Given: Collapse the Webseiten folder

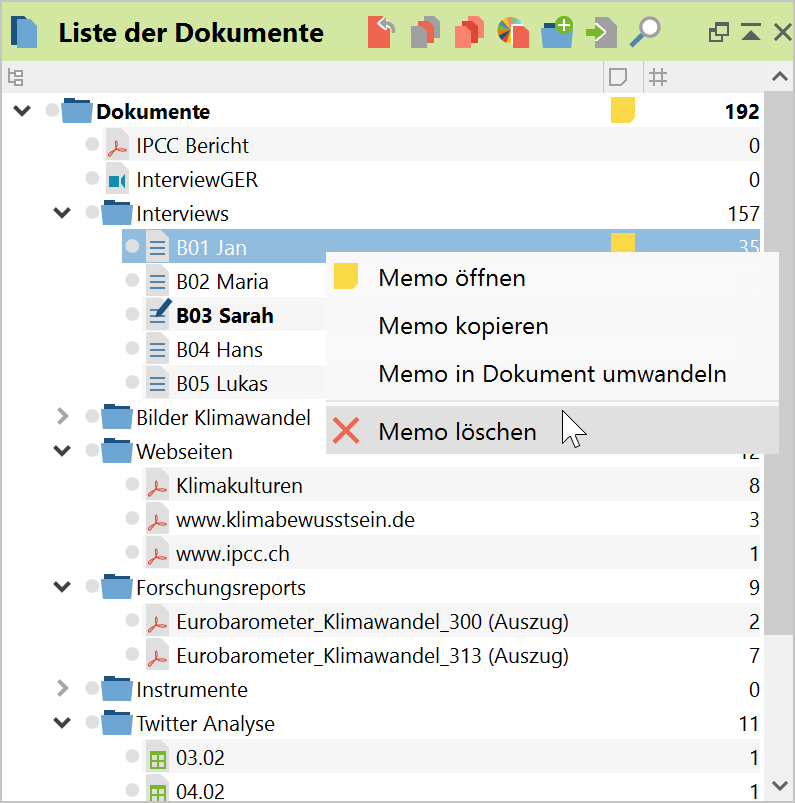Looking at the screenshot, I should click(x=62, y=451).
